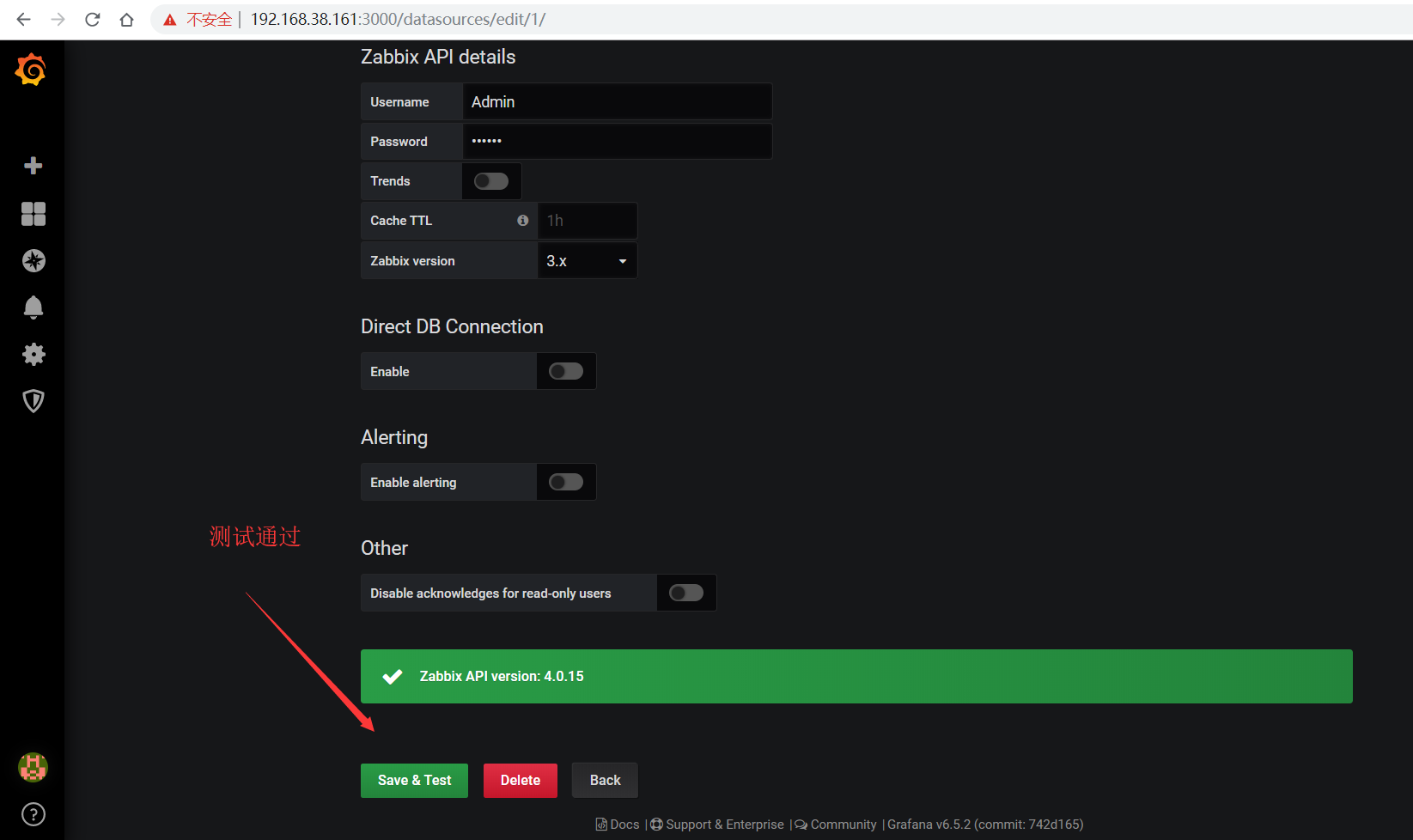This screenshot has width=1413, height=840.
Task: Toggle the Enable alerting switch
Action: (x=566, y=482)
